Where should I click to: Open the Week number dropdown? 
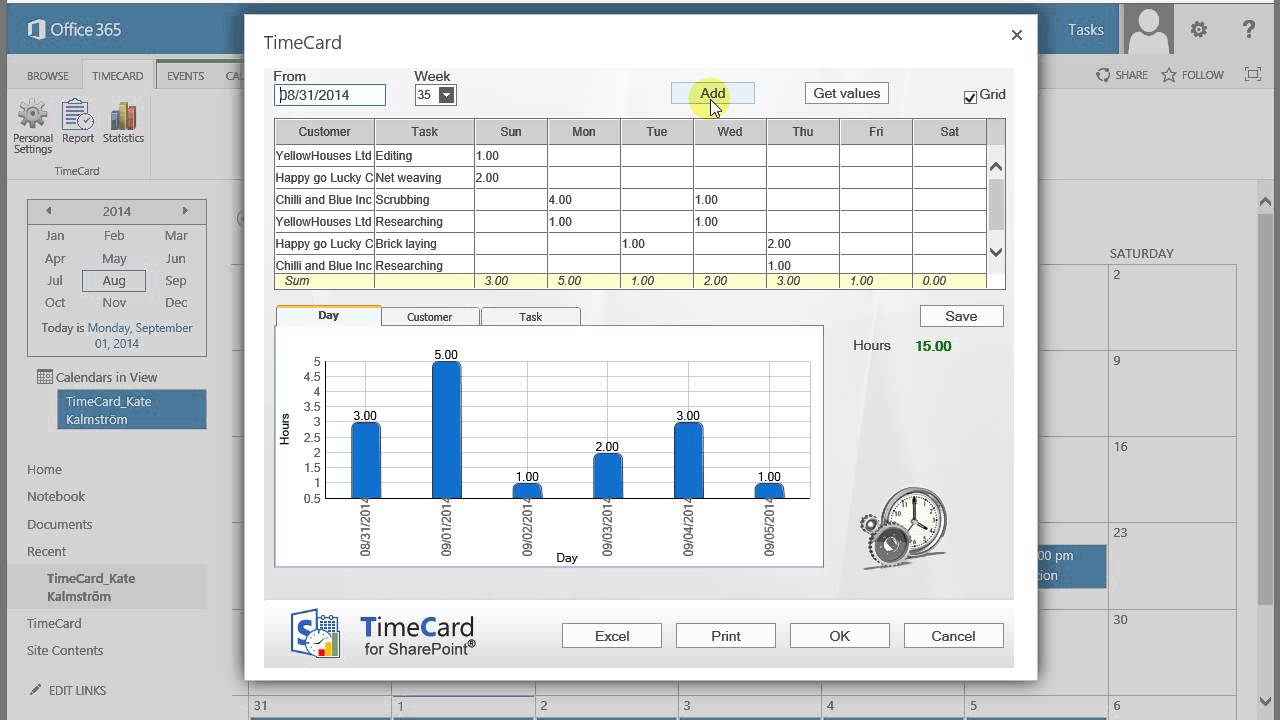point(447,95)
